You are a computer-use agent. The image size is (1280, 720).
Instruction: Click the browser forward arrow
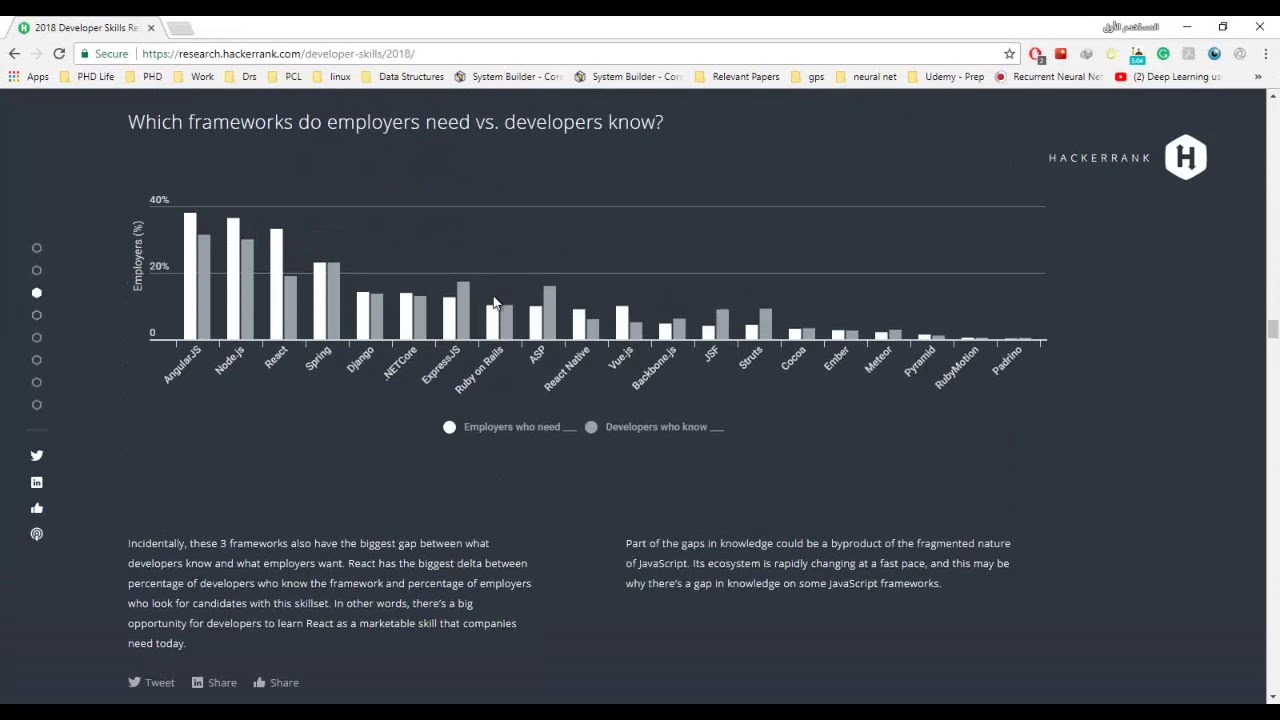(x=37, y=54)
